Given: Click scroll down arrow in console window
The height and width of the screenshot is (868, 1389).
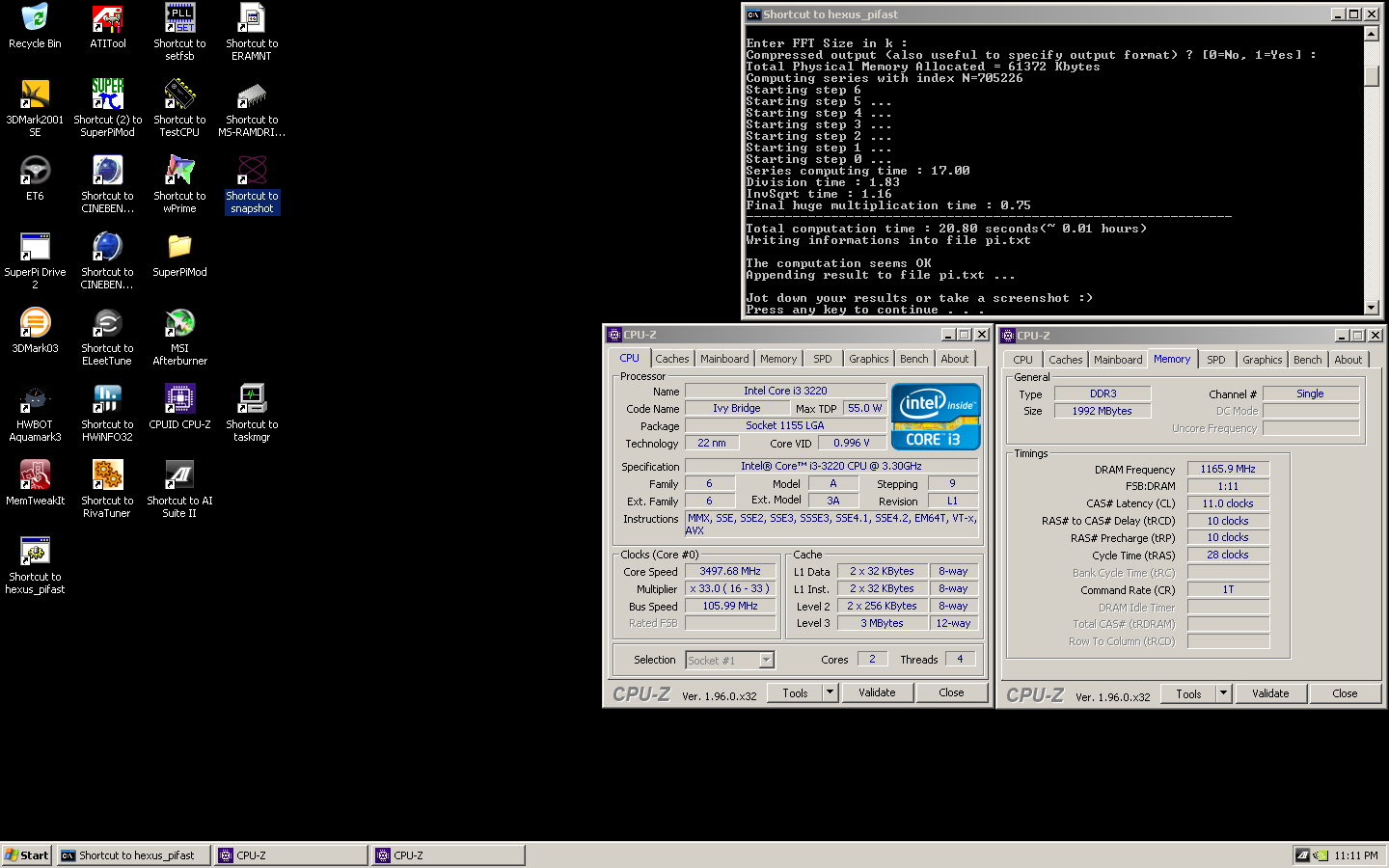Looking at the screenshot, I should pos(1372,308).
